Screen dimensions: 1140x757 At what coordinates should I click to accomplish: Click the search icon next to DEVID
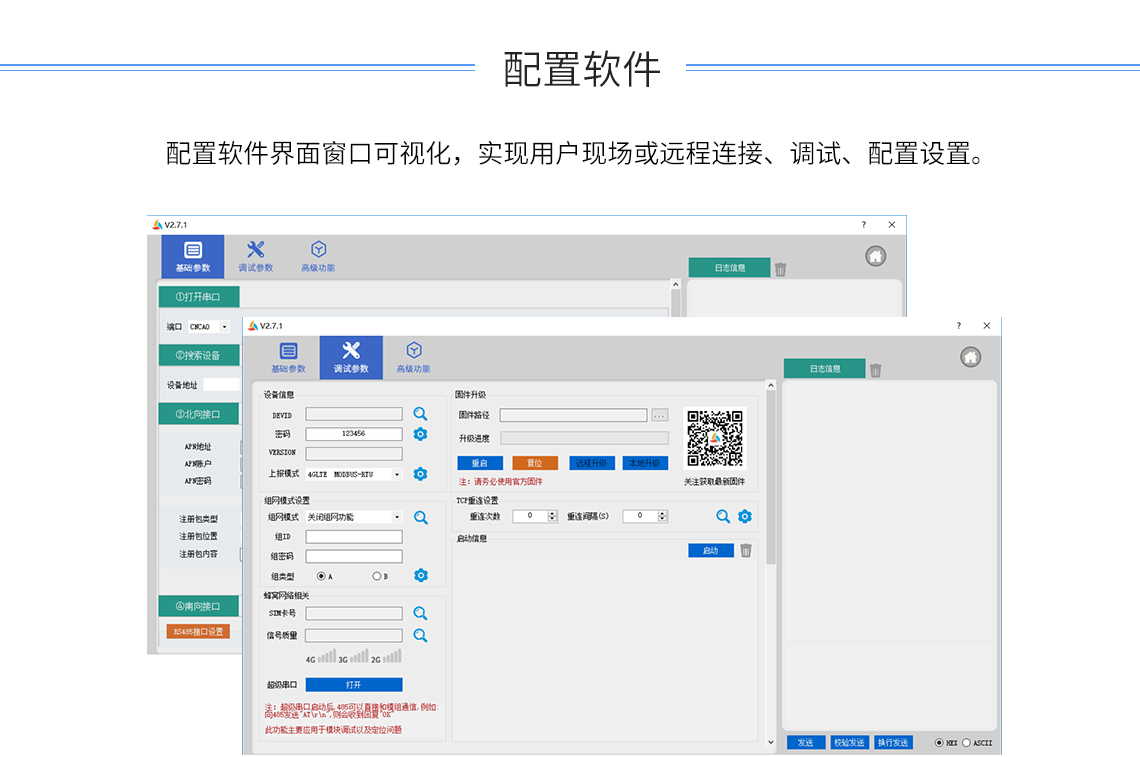coord(420,413)
